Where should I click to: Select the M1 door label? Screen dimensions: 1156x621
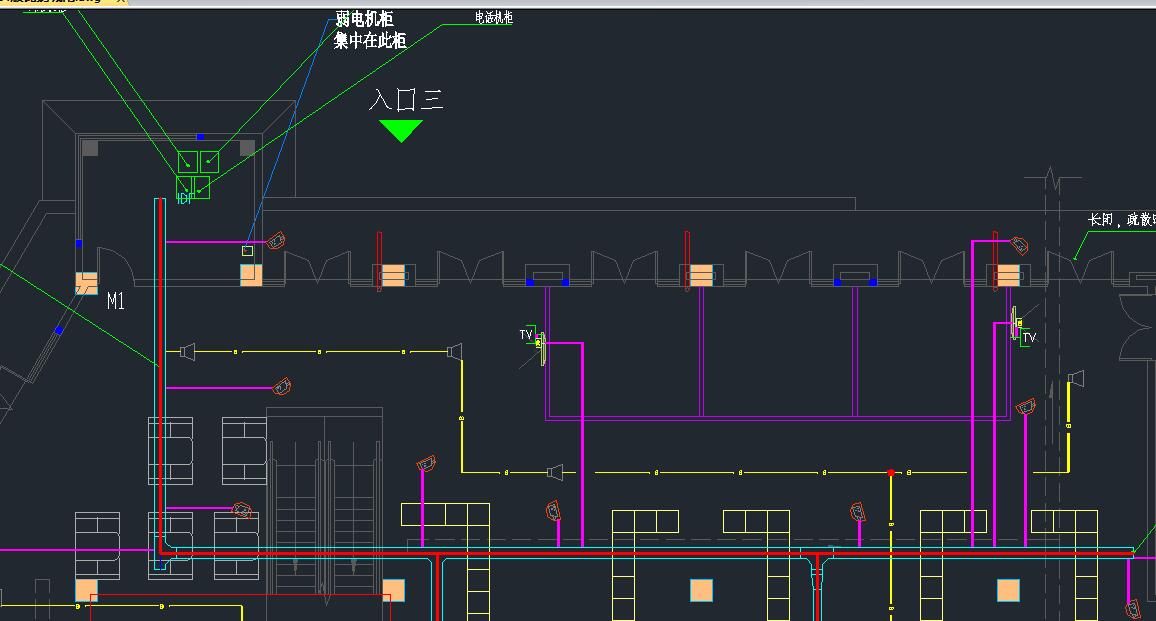[x=116, y=301]
